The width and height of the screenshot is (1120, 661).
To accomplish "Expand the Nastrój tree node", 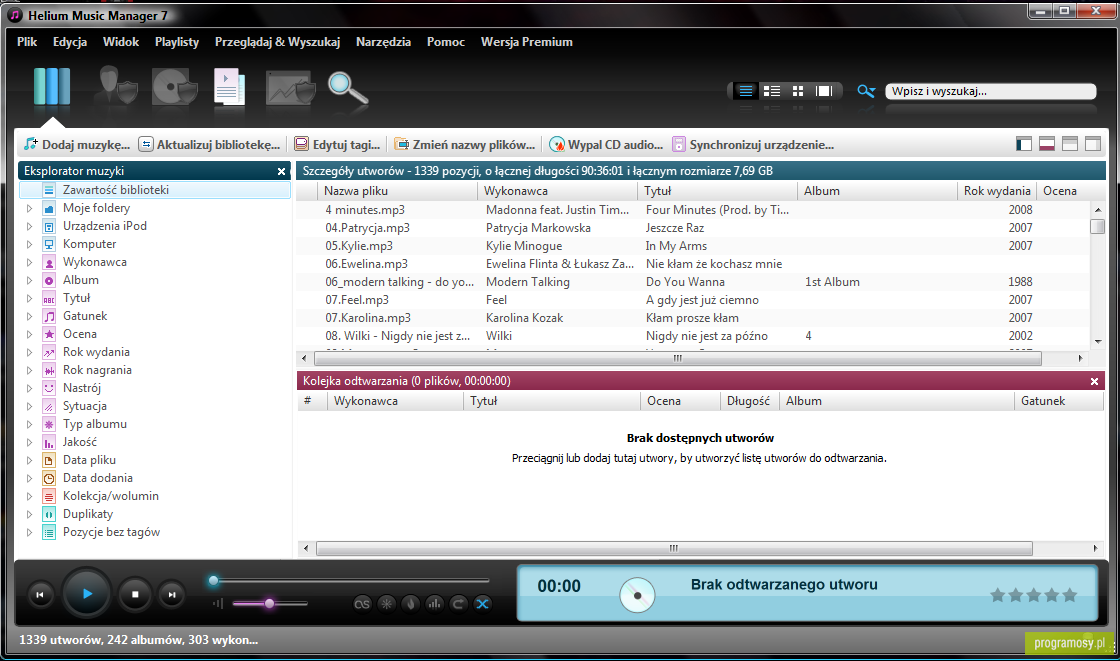I will click(29, 388).
